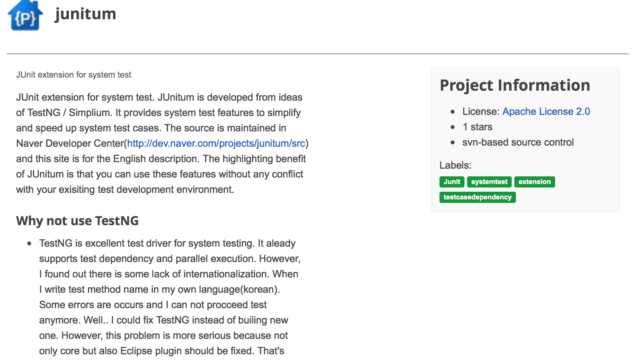Click the junitum project title
This screenshot has width=640, height=360.
click(x=85, y=14)
